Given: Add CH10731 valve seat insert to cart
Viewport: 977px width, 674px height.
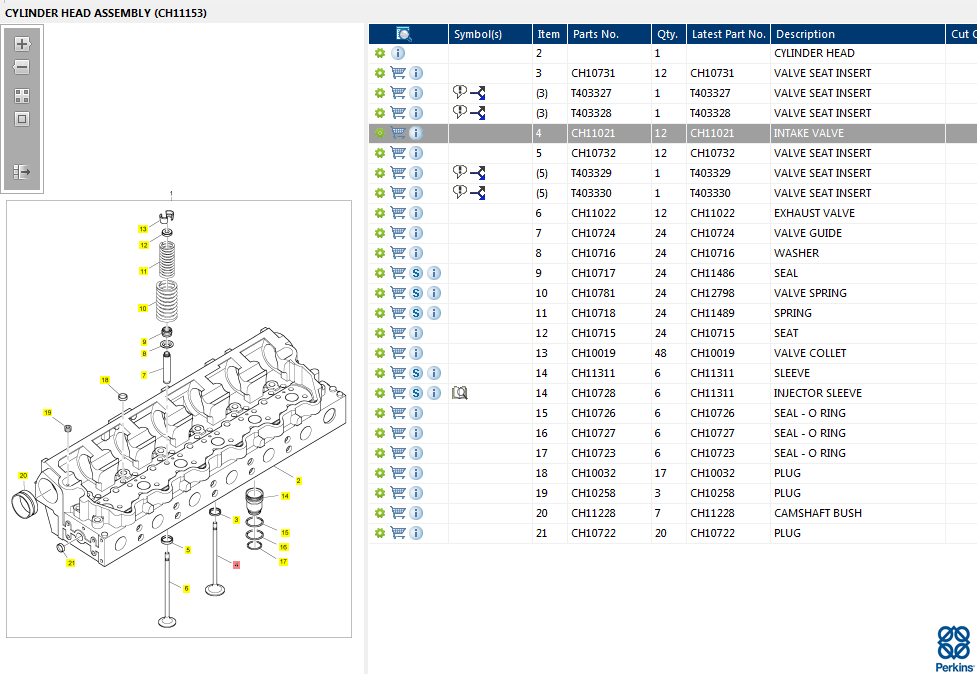Looking at the screenshot, I should click(398, 73).
